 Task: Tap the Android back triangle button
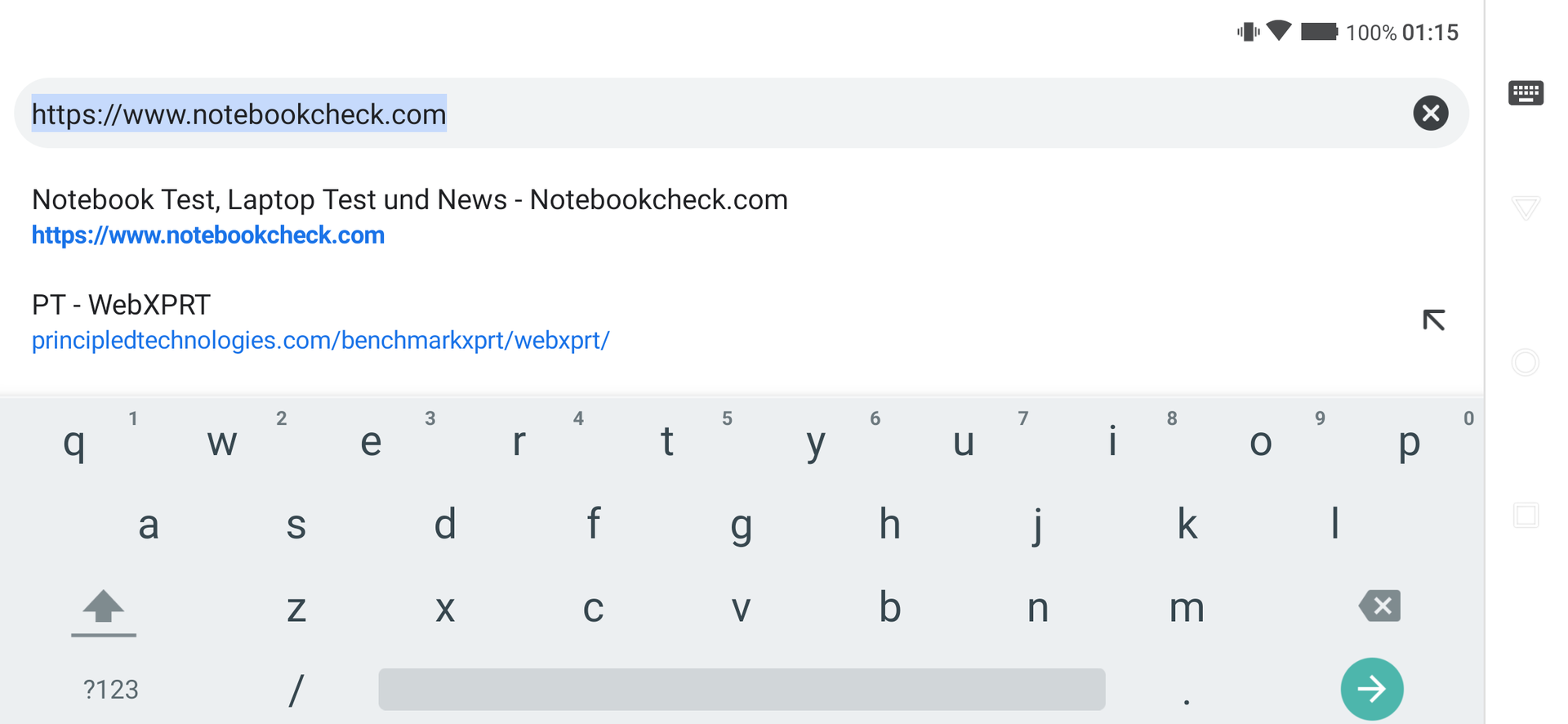[1526, 208]
